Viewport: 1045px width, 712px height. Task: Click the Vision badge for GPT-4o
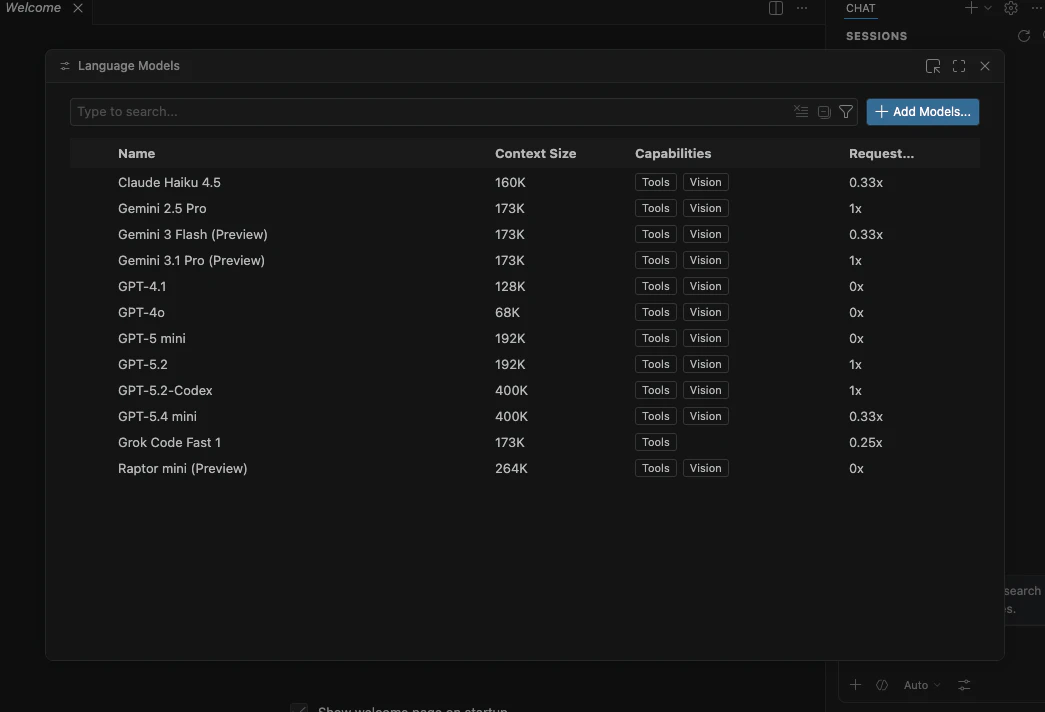click(x=706, y=312)
